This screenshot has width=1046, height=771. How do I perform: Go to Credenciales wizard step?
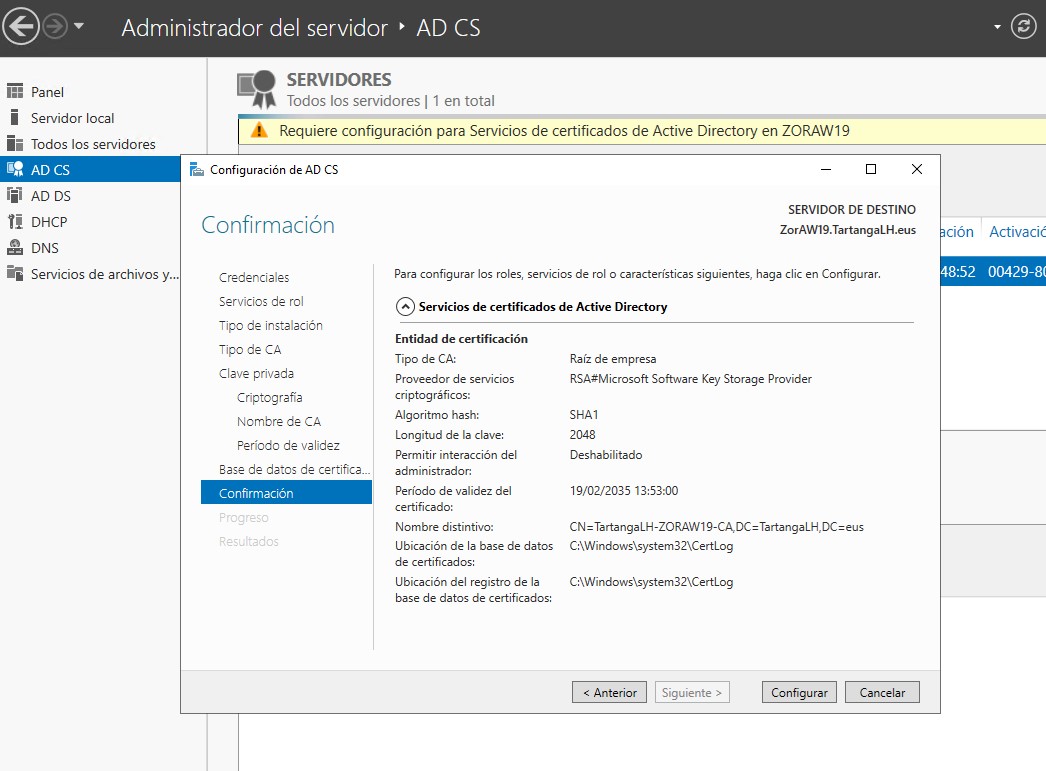[254, 277]
